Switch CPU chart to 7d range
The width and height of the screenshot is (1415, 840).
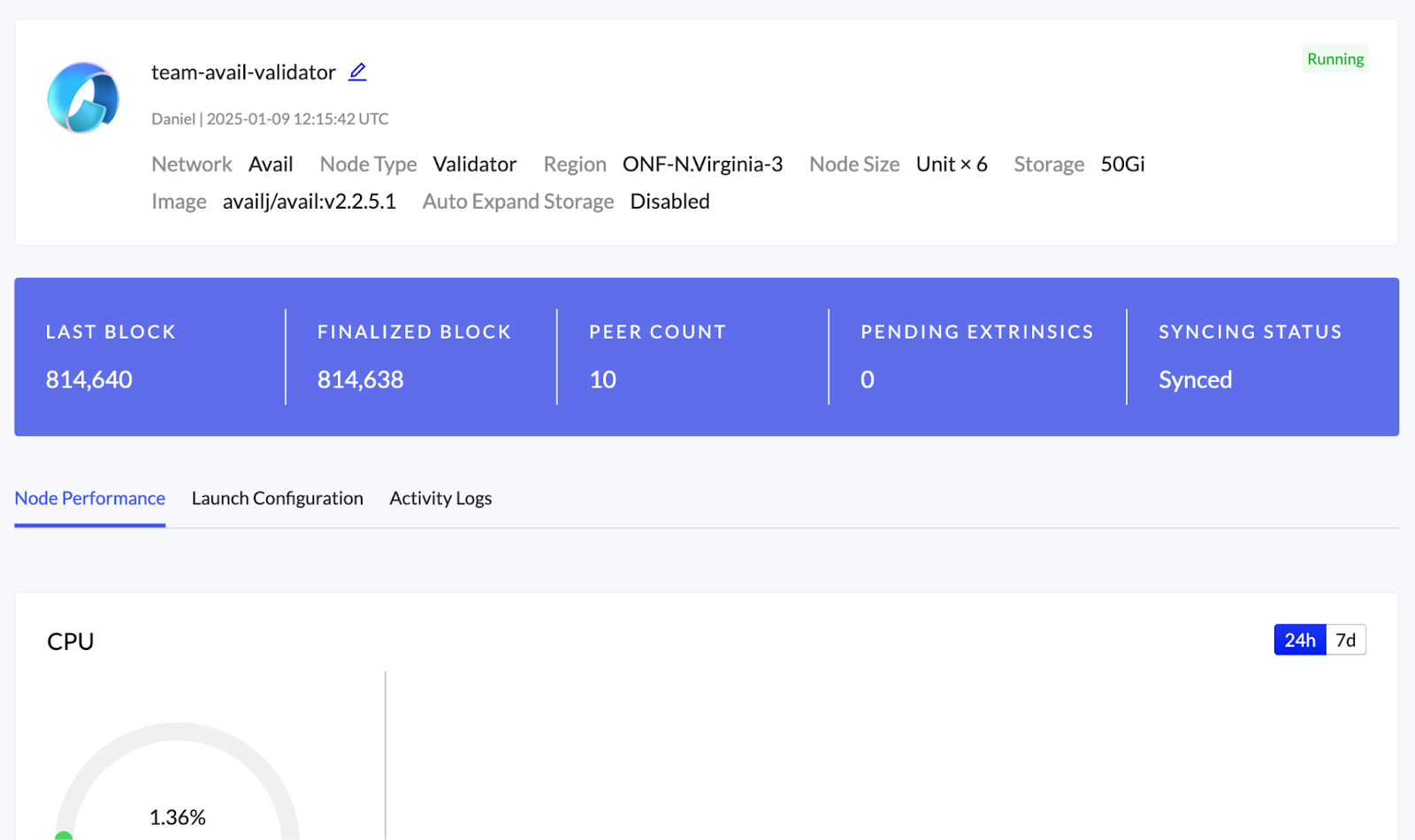[1345, 640]
